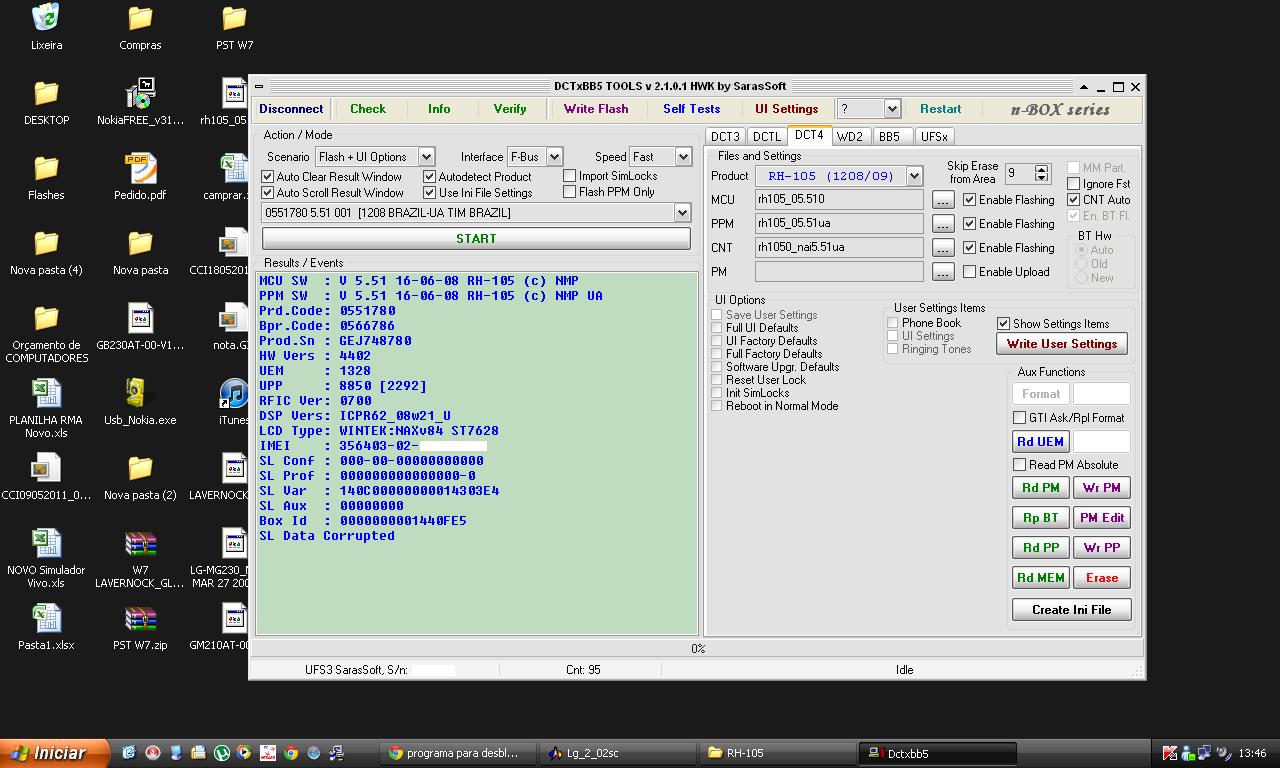Toggle Auto Clear Result Window checkbox
This screenshot has height=768, width=1280.
(x=268, y=176)
